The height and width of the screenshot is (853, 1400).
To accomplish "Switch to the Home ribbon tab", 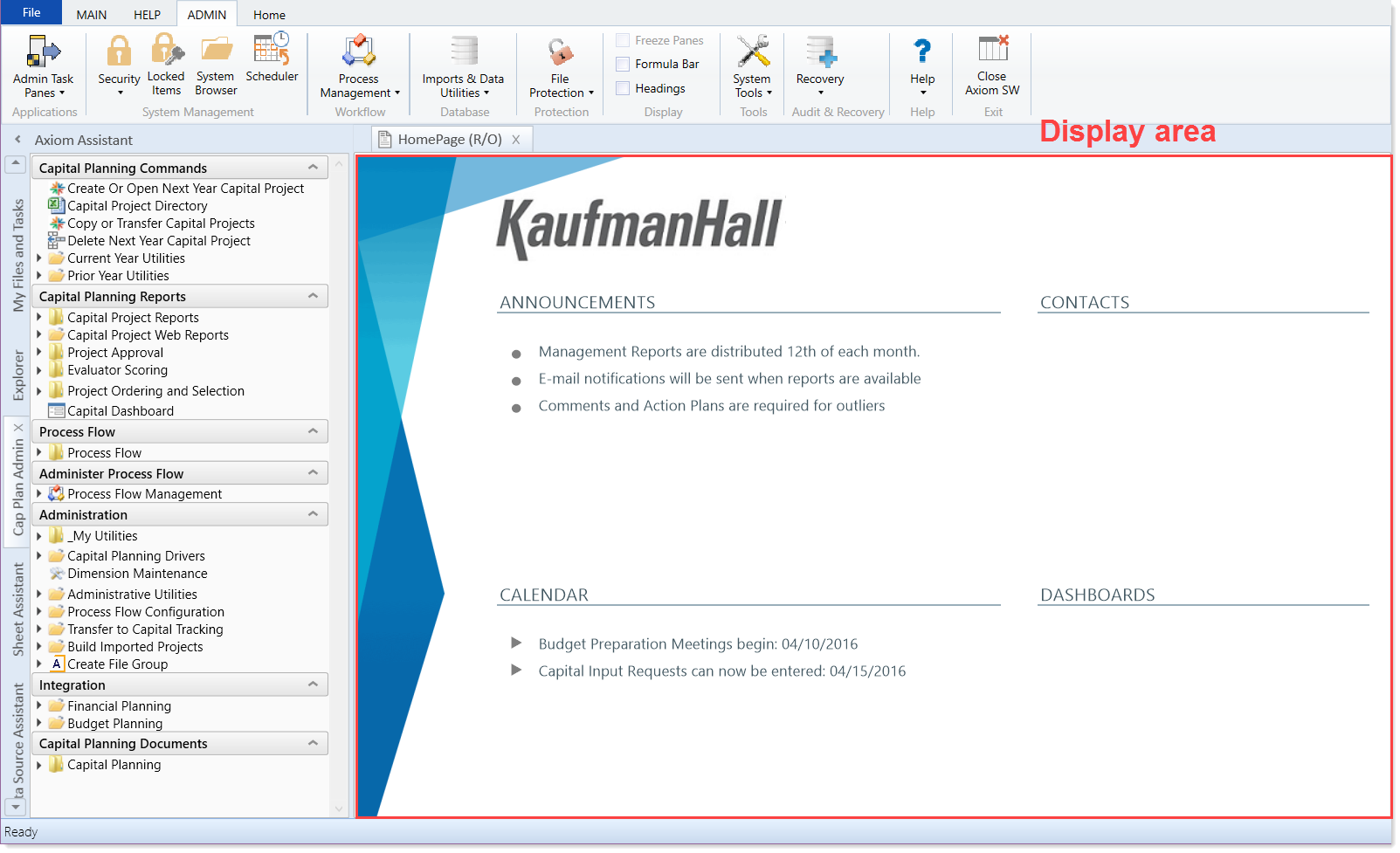I will (269, 15).
